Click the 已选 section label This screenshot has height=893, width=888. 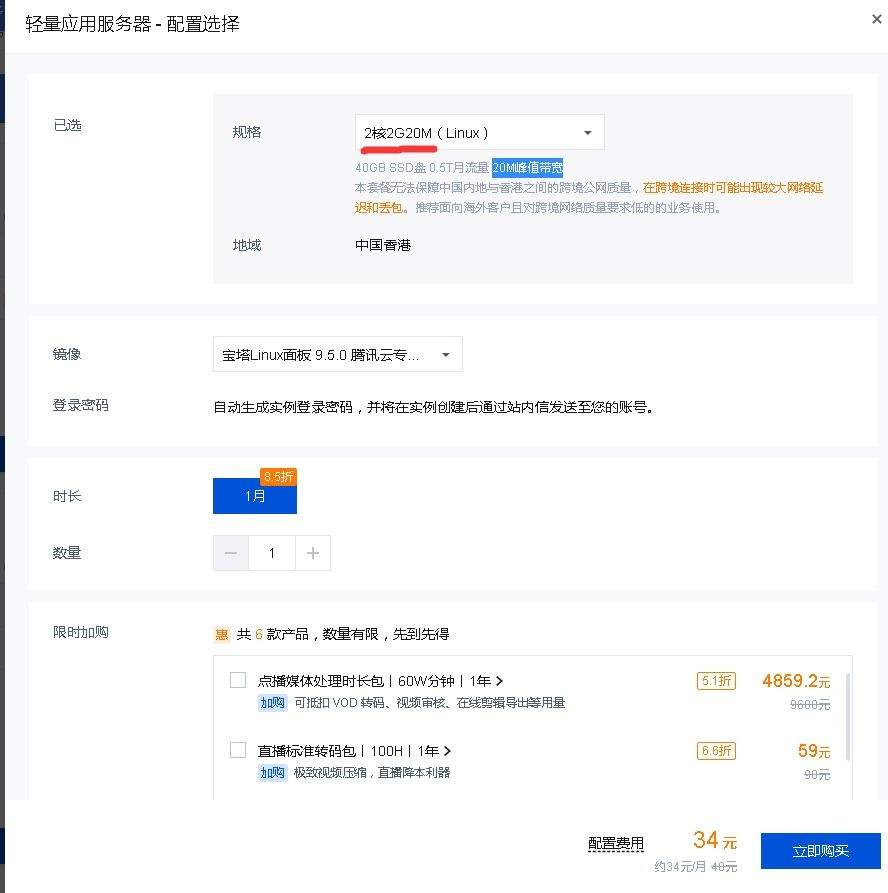pyautogui.click(x=67, y=125)
